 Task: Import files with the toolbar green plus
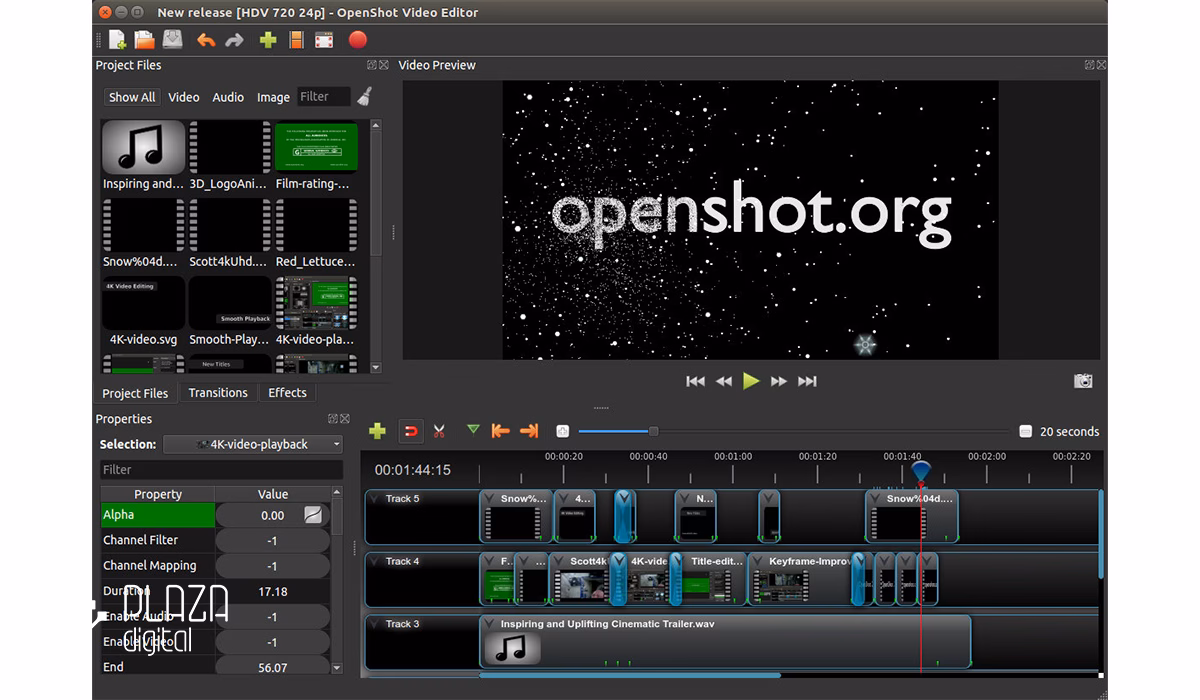coord(268,40)
